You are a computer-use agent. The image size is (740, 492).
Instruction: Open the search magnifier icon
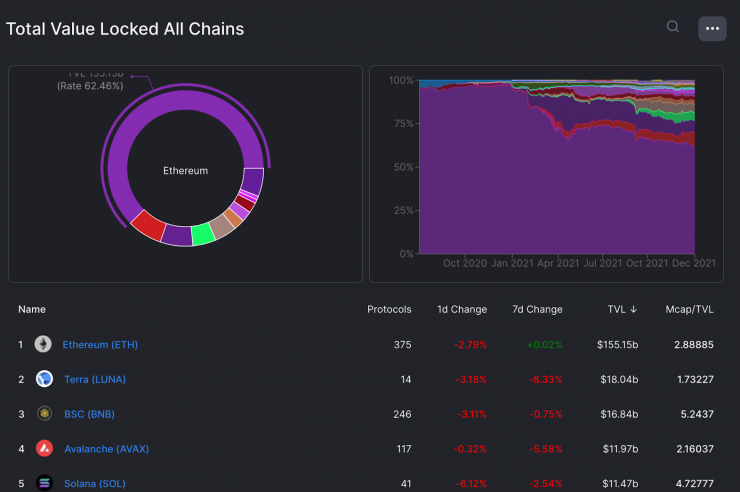click(673, 26)
